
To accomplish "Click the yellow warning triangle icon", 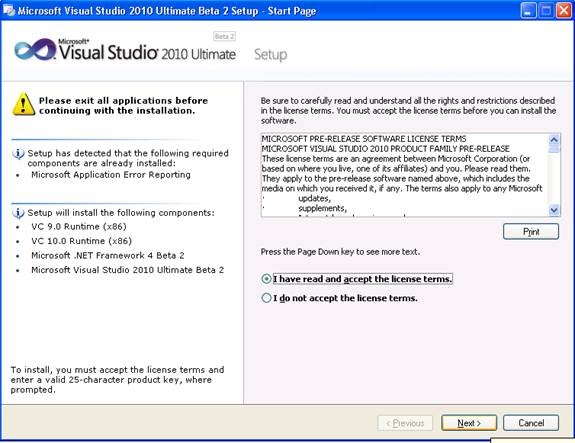I will [x=23, y=104].
